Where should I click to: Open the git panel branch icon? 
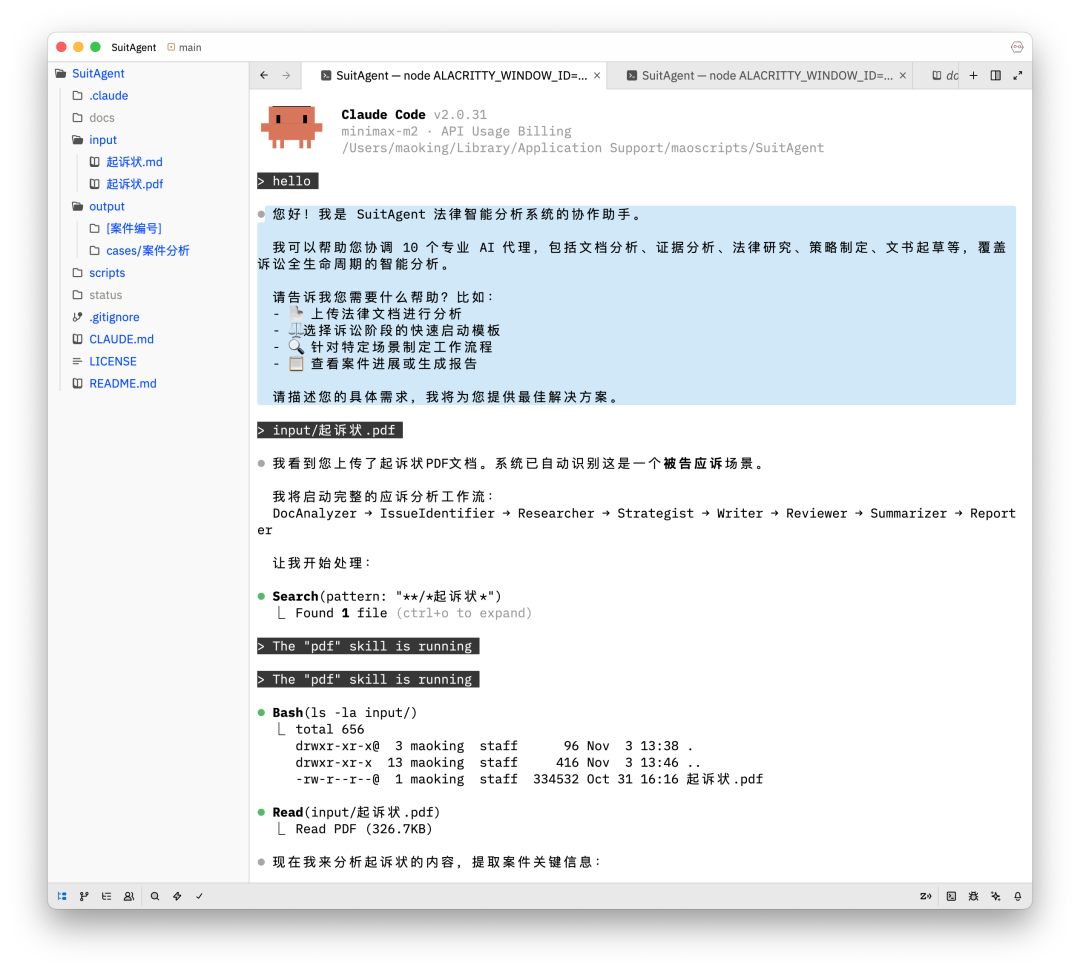point(84,896)
